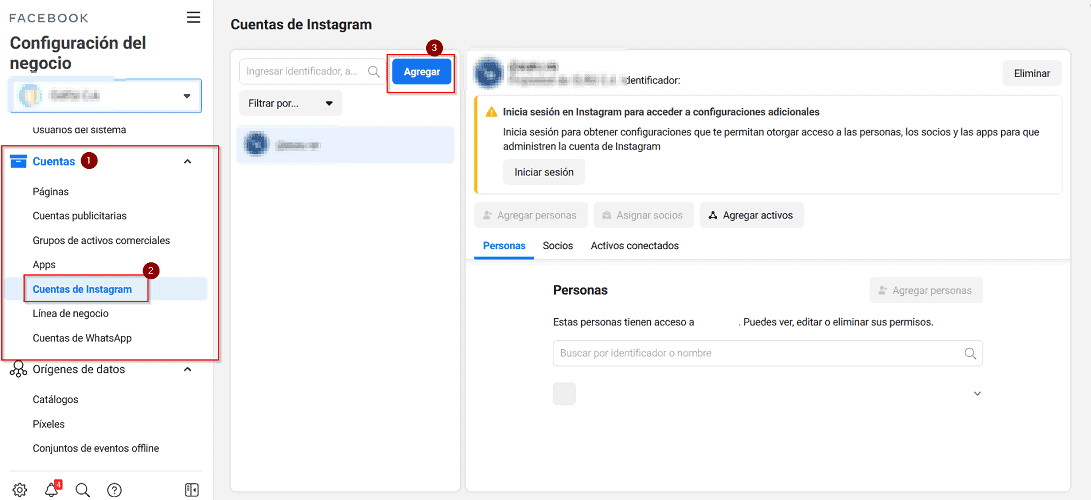Open Píxeles in the sidebar
This screenshot has width=1091, height=500.
pyautogui.click(x=49, y=424)
